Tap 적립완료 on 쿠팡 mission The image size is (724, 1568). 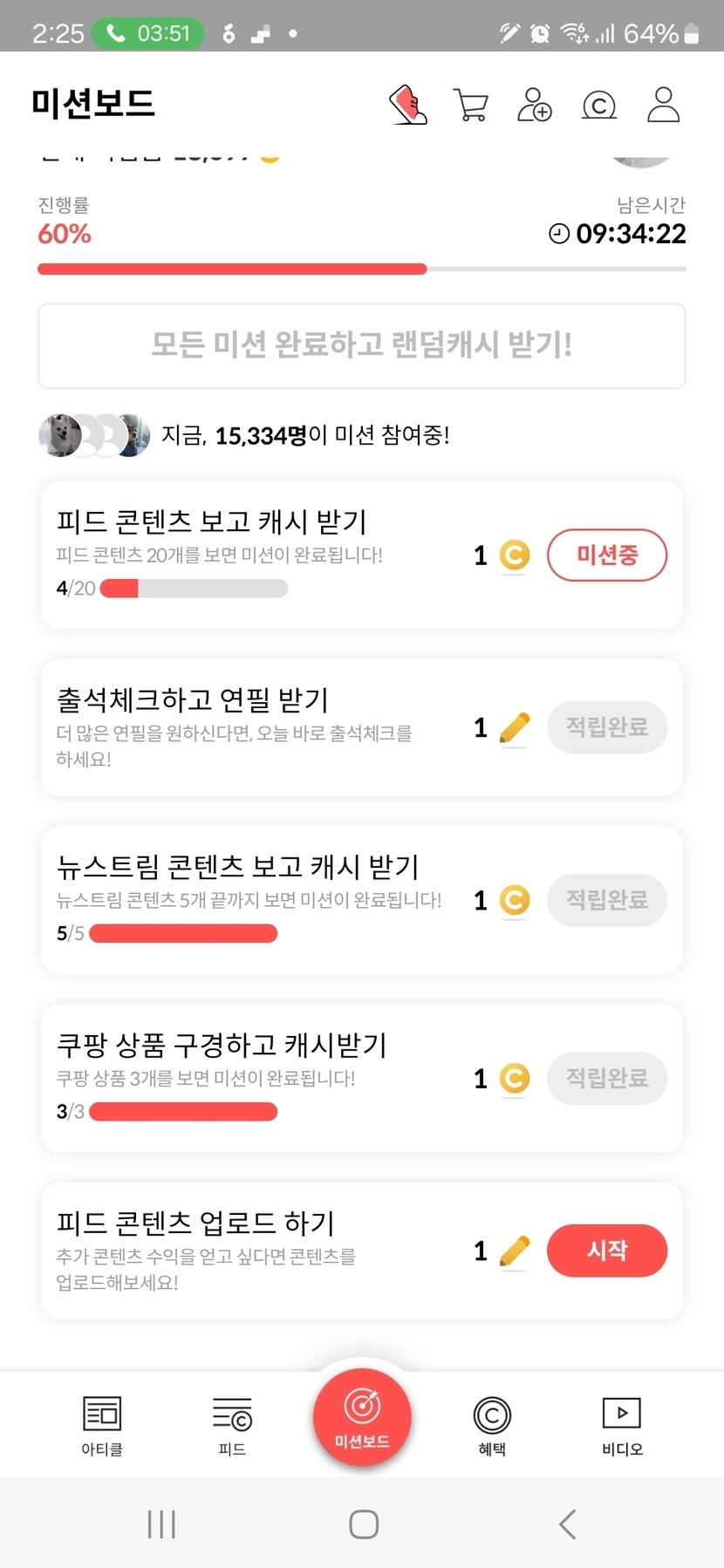[607, 1079]
